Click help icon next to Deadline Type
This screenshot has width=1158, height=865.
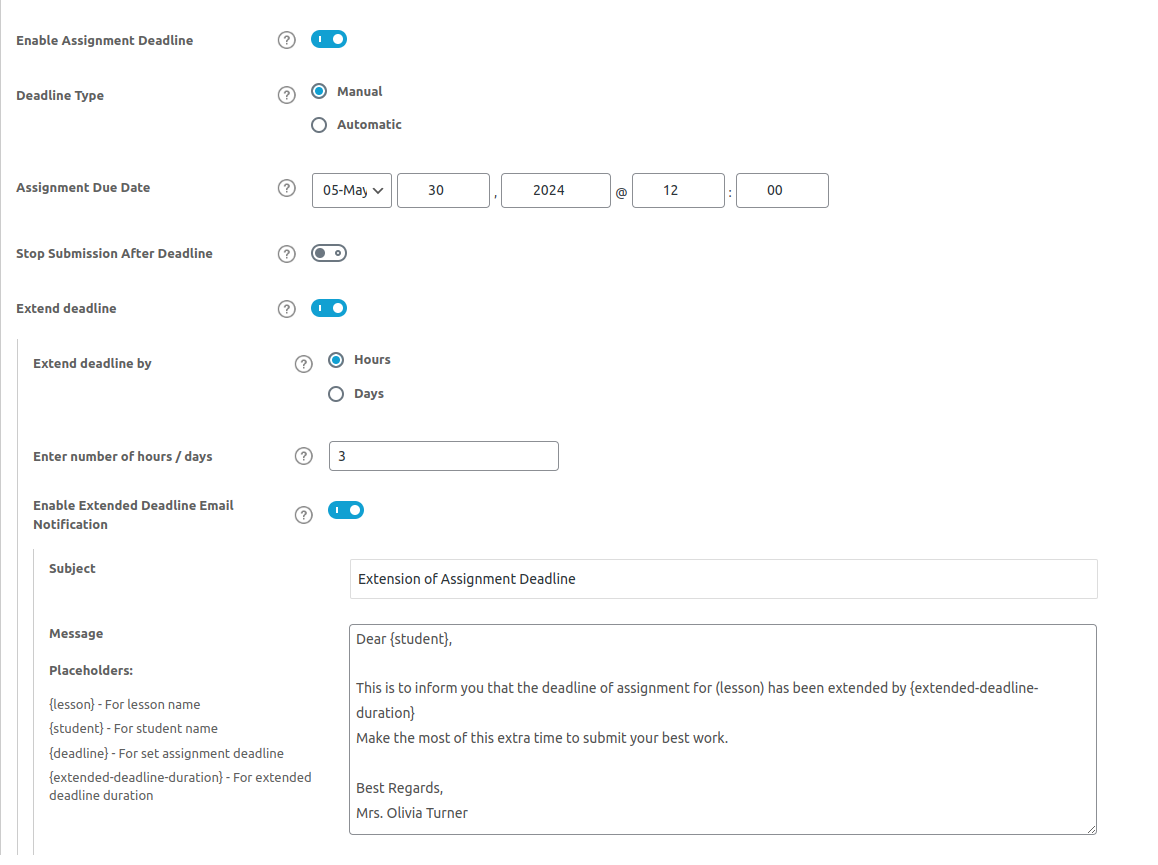click(x=286, y=95)
